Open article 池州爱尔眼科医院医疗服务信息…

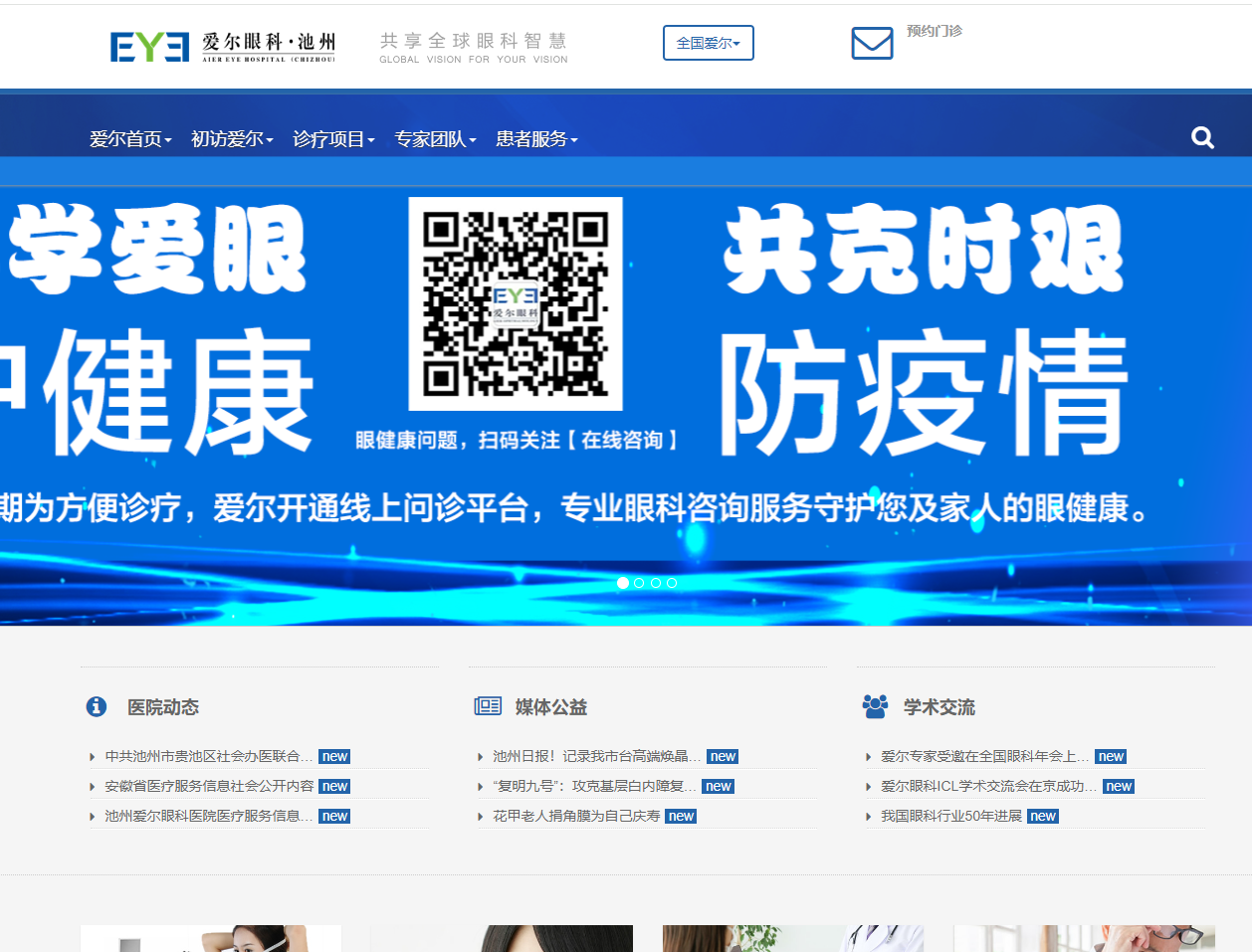pyautogui.click(x=209, y=816)
